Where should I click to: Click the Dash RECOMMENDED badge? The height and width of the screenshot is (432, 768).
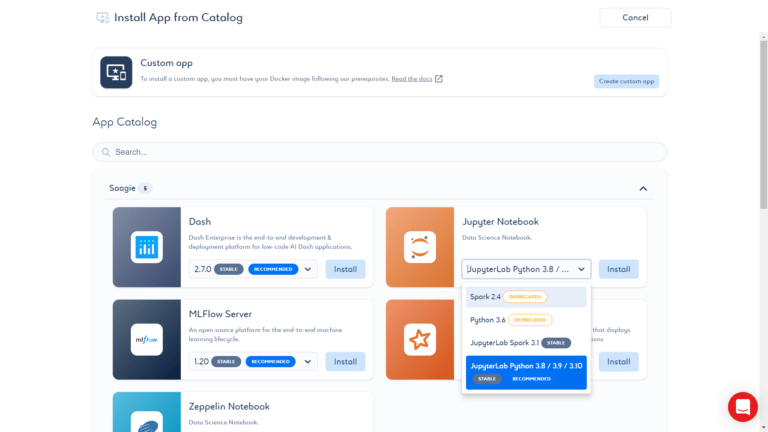point(273,269)
